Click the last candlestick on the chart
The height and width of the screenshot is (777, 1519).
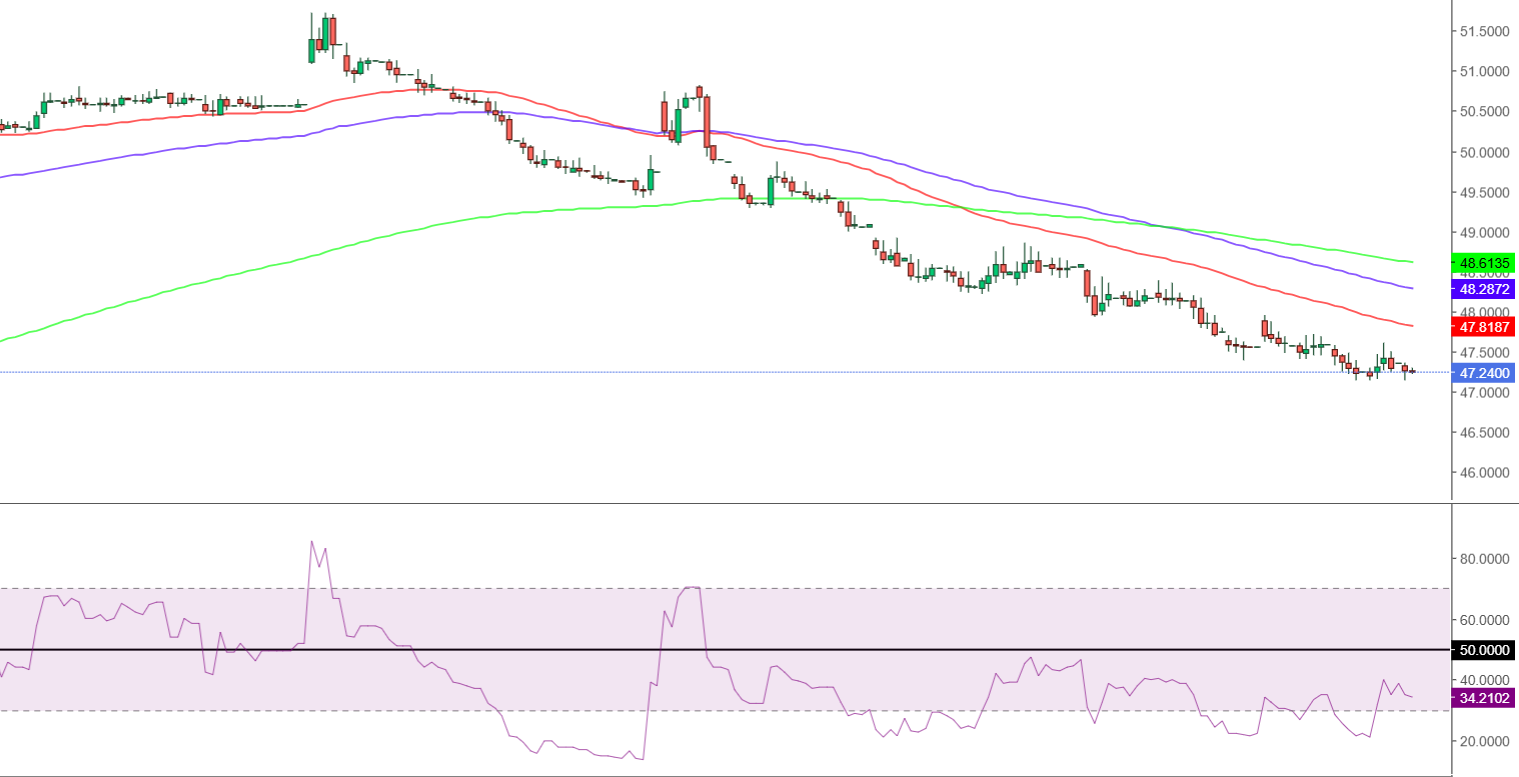click(1412, 371)
